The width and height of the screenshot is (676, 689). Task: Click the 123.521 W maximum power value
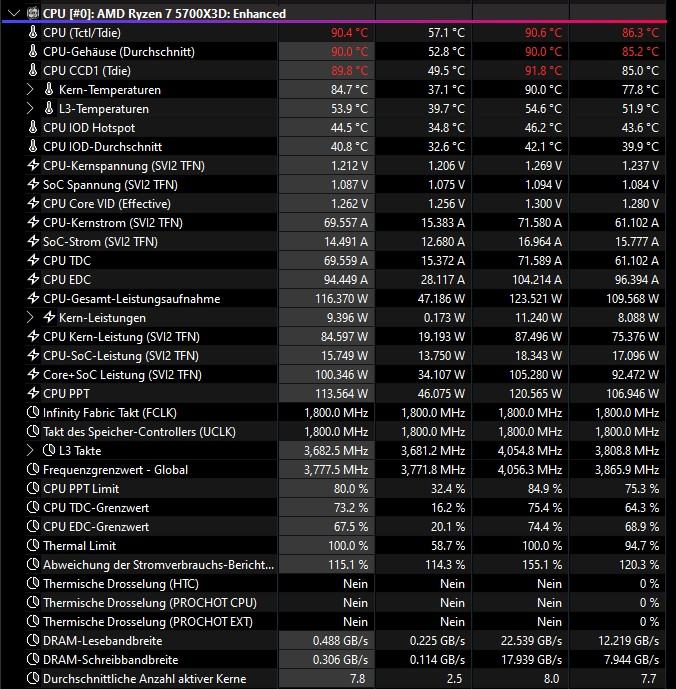point(535,299)
